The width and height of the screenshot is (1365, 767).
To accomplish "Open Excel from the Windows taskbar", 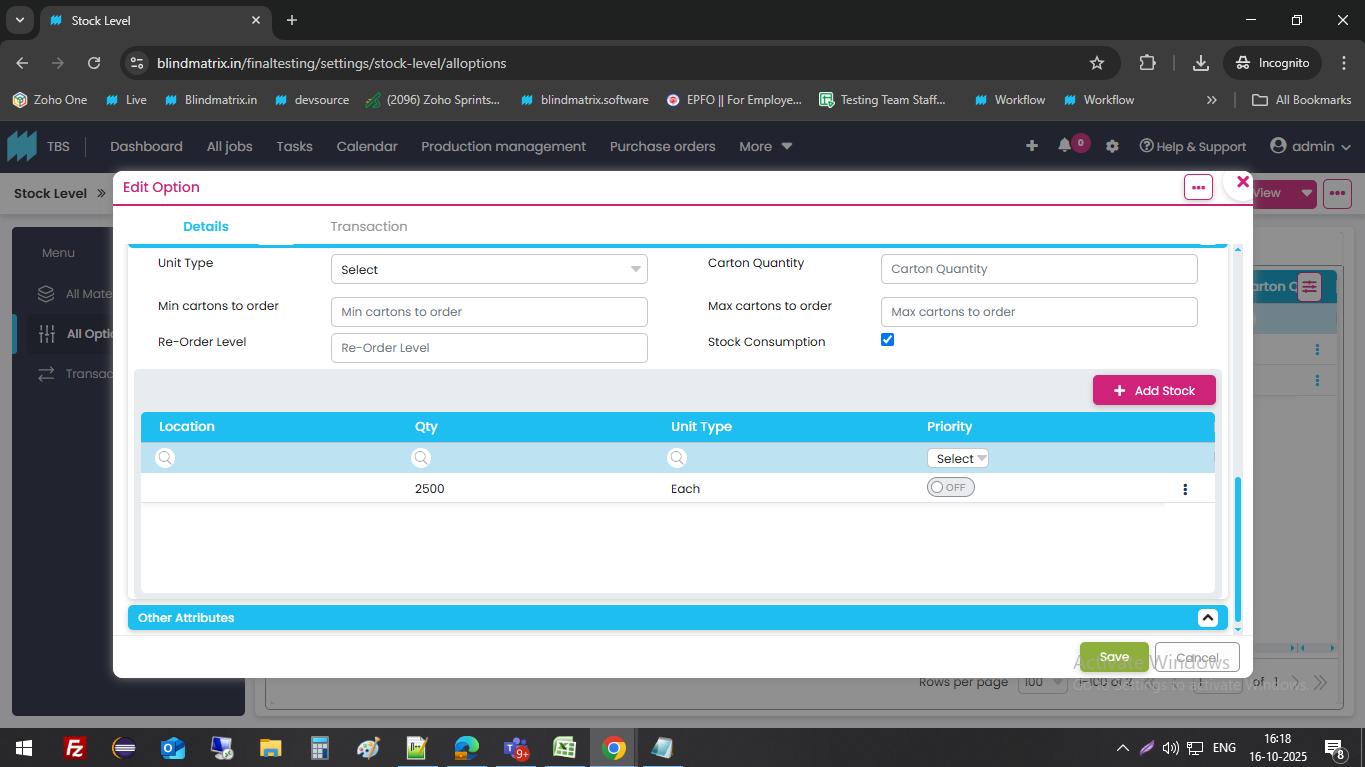I will pyautogui.click(x=565, y=748).
